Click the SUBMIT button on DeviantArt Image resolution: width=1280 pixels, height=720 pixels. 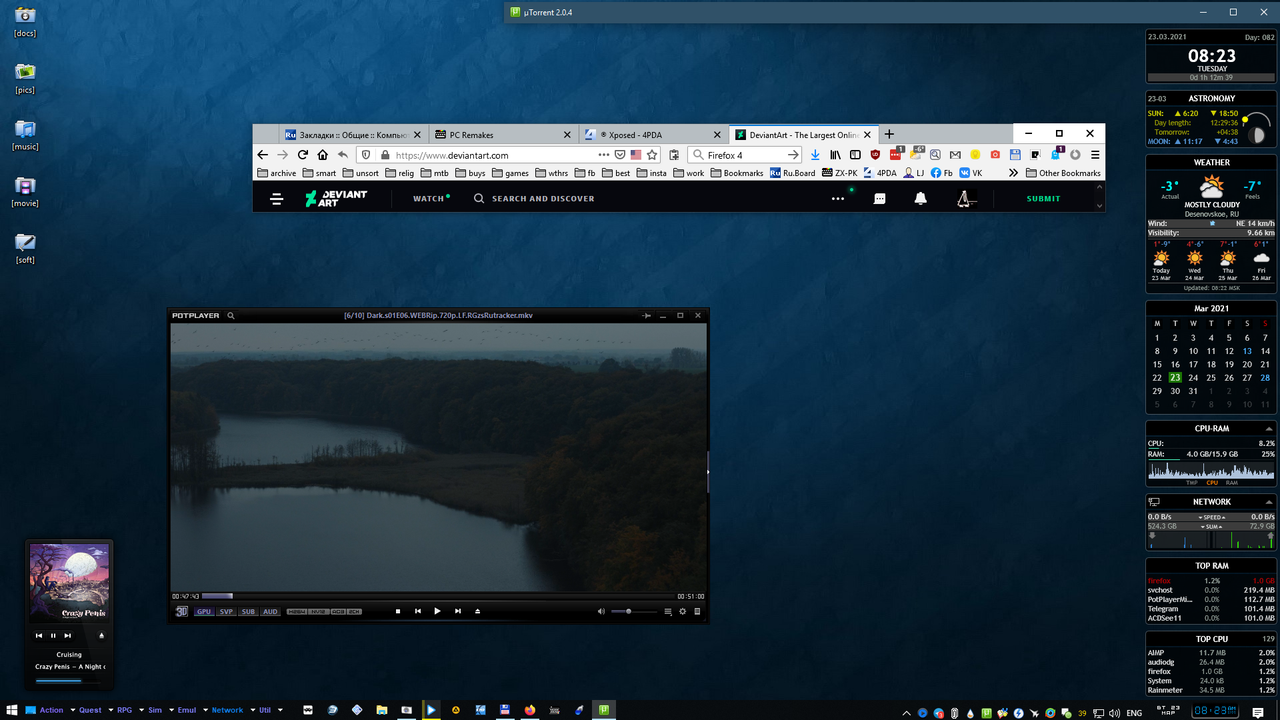coord(1043,198)
